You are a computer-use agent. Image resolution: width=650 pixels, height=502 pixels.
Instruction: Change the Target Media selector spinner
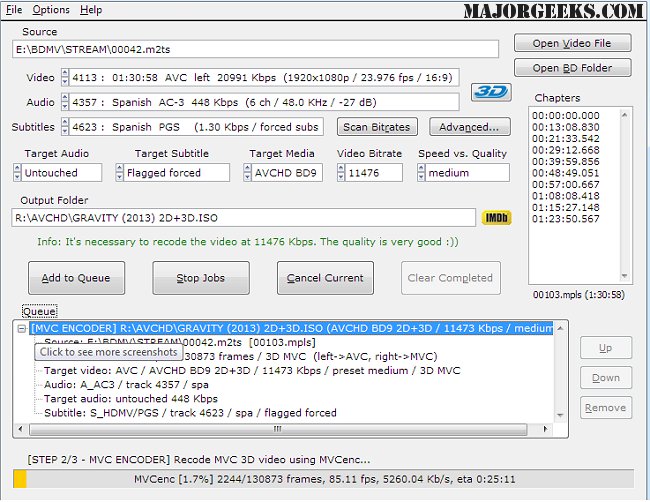point(247,172)
